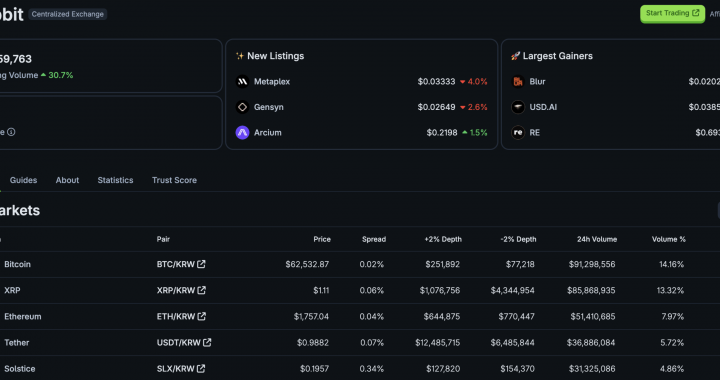Click Bitcoin 24h volume $91,298,556
Viewport: 720px width, 380px height.
(x=592, y=264)
